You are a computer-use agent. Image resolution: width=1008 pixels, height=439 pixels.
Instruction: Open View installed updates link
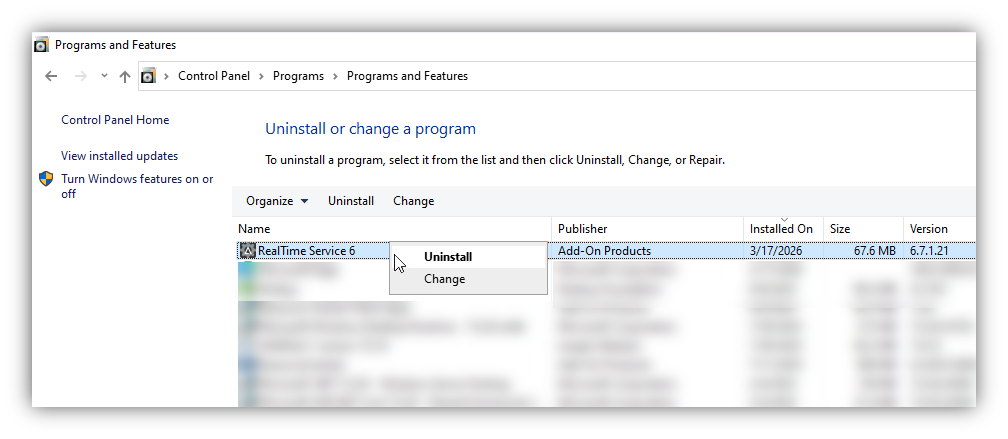pos(120,156)
